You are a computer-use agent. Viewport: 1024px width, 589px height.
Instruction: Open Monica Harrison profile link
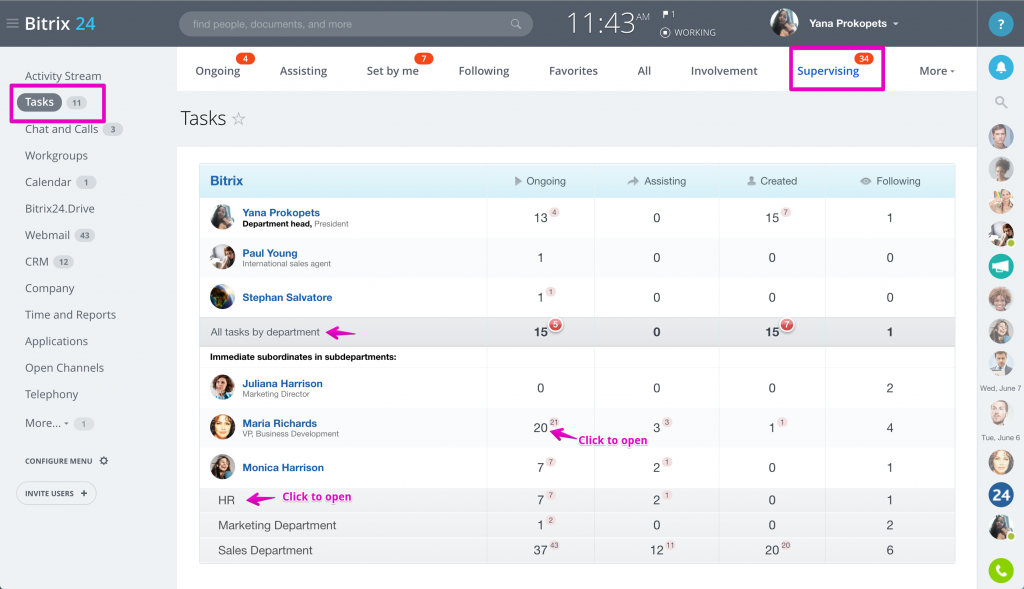pos(283,468)
